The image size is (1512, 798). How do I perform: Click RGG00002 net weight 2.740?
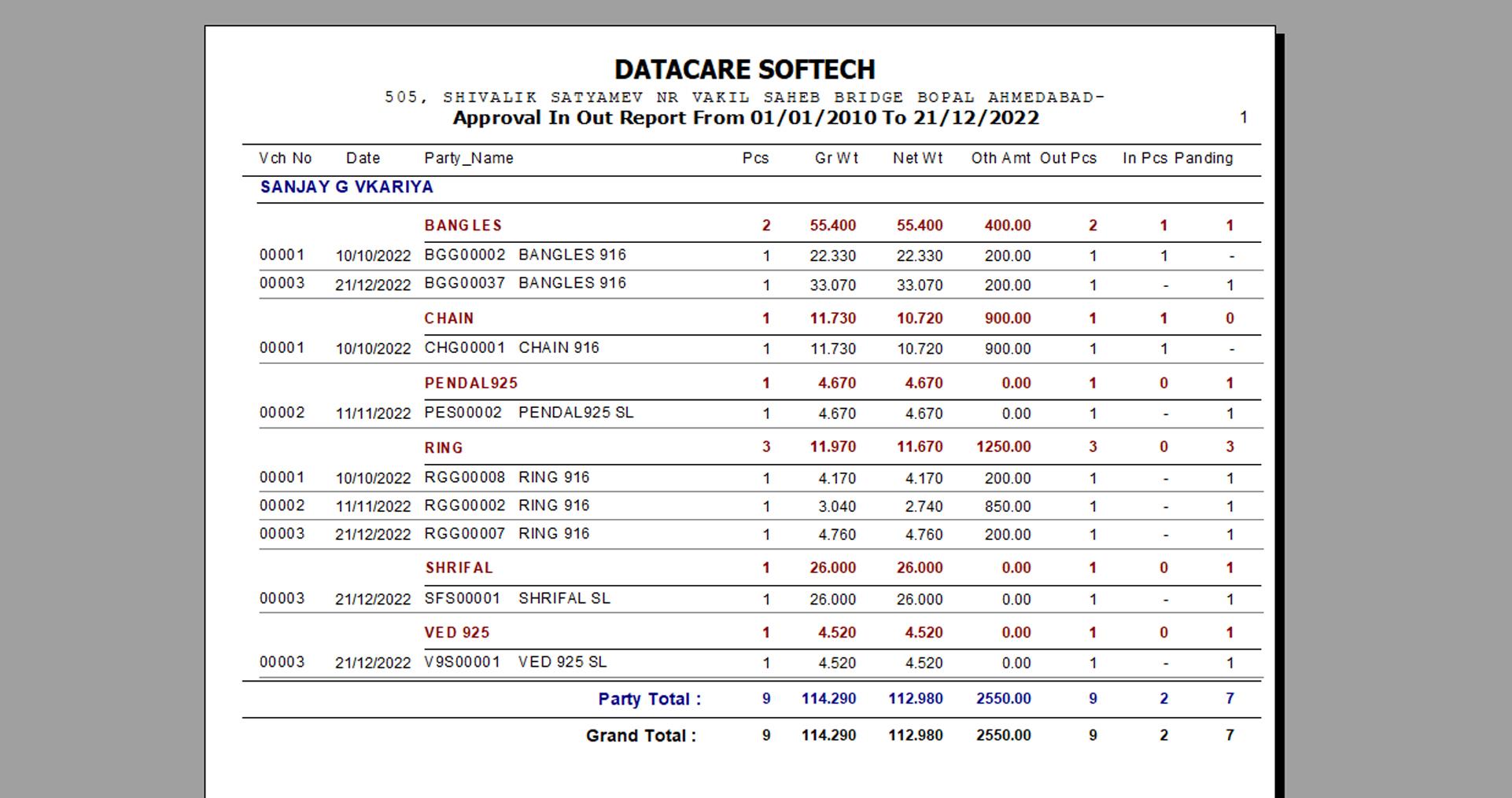[924, 507]
